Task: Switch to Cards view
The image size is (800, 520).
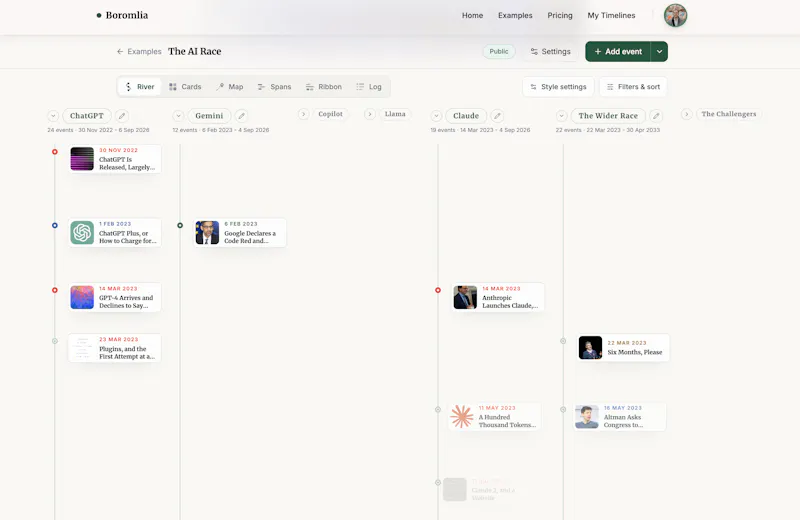Action: click(185, 87)
